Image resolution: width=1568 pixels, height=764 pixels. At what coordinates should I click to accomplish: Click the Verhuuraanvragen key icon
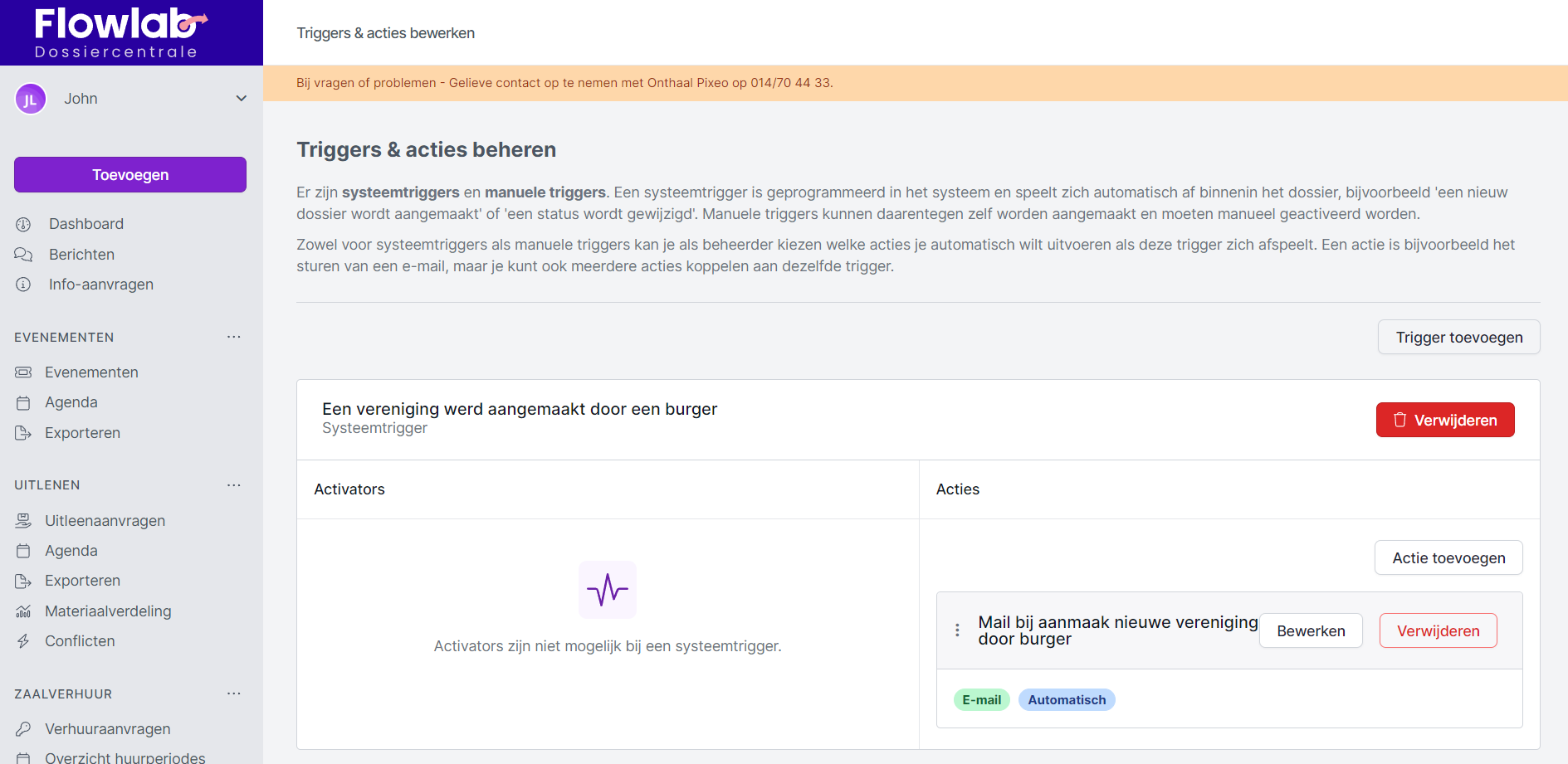[x=23, y=729]
